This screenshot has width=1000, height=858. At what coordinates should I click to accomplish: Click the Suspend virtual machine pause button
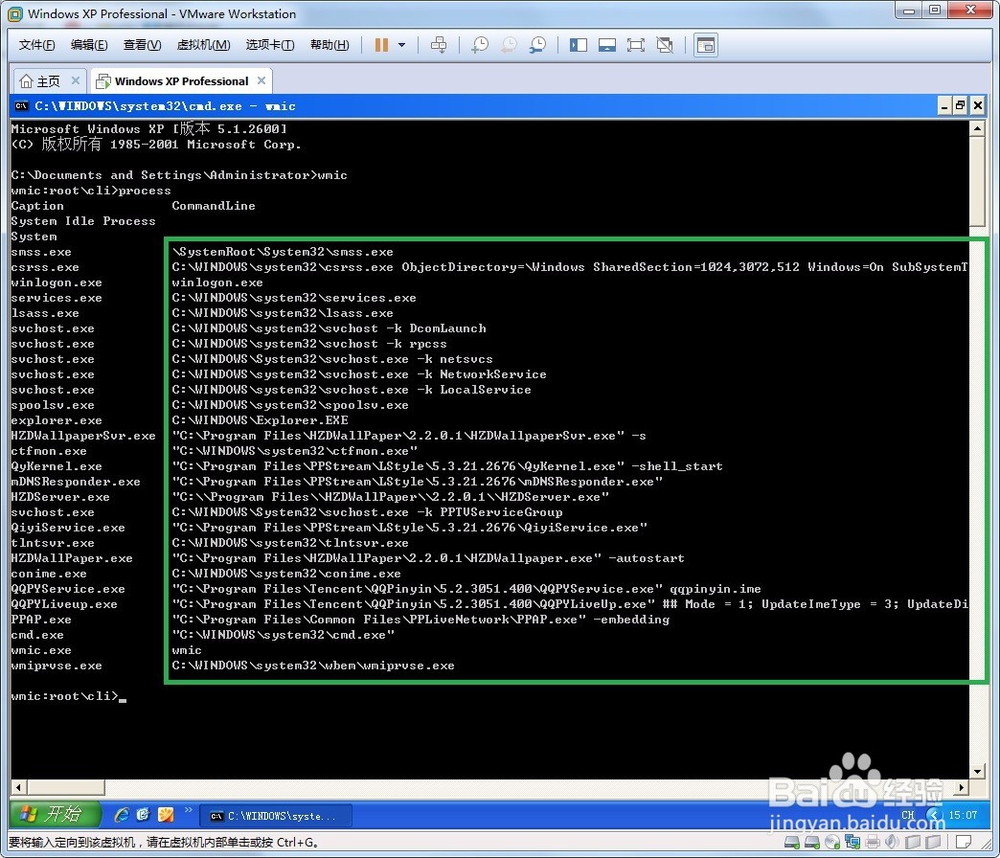[381, 45]
